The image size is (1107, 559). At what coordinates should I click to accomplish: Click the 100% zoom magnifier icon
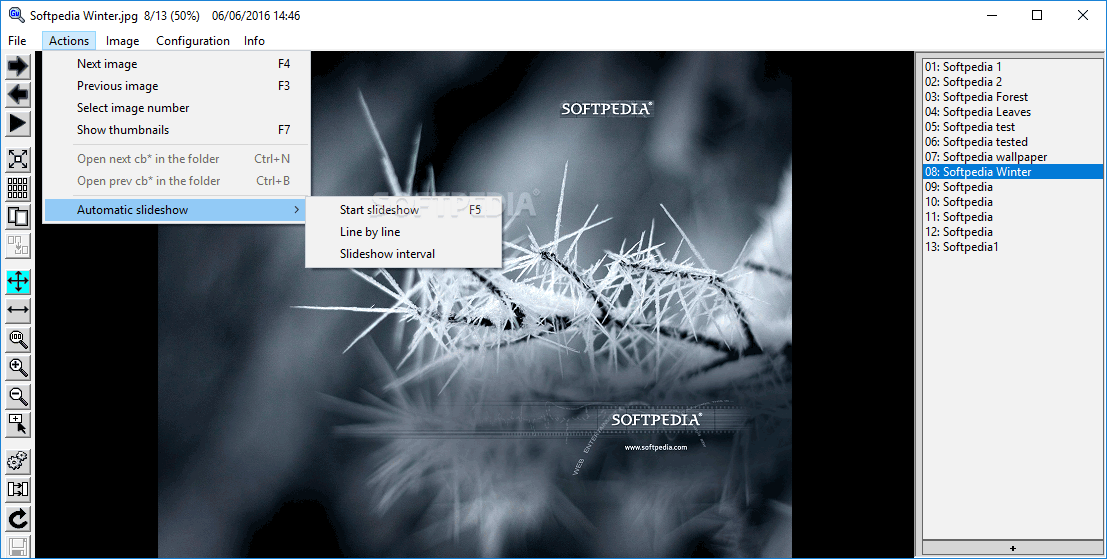click(x=18, y=339)
